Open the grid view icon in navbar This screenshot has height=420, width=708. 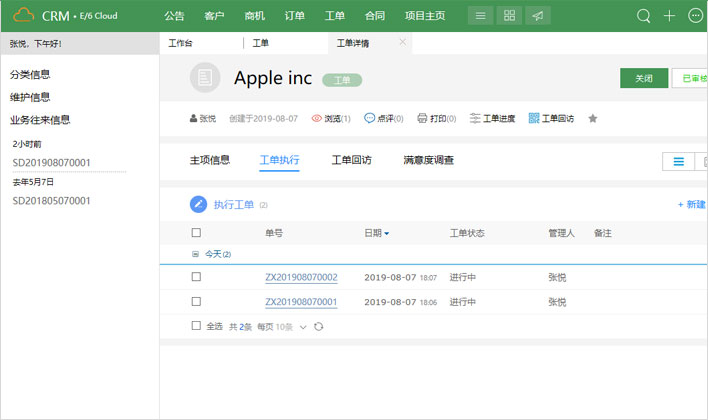510,16
